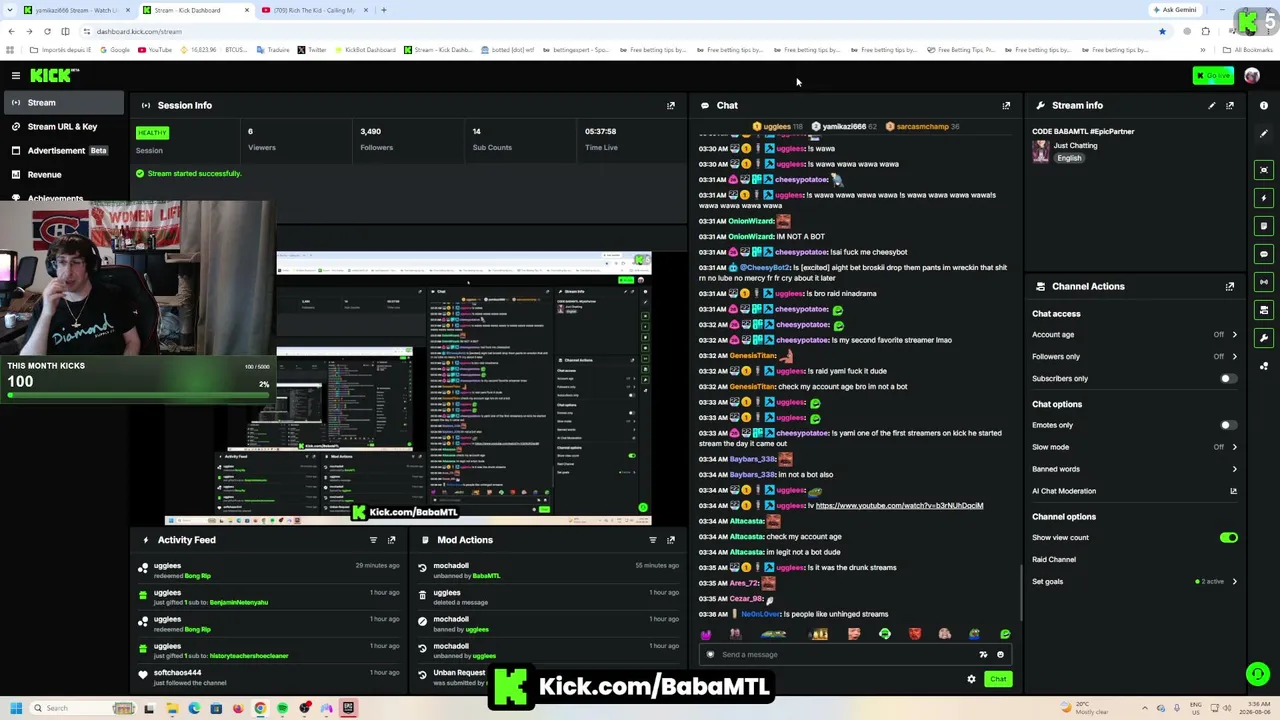Open the emoji picker in chat input
The width and height of the screenshot is (1280, 720).
(x=1000, y=655)
